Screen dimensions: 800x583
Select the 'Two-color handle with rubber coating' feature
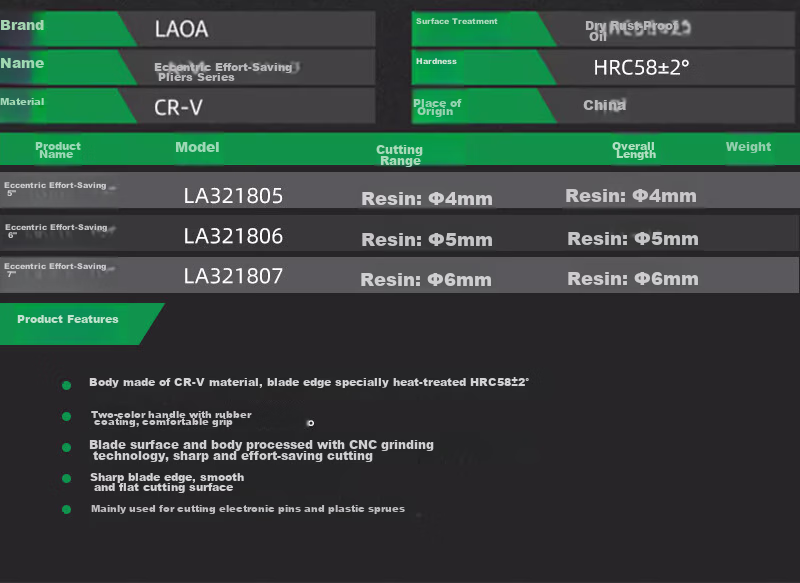(171, 418)
